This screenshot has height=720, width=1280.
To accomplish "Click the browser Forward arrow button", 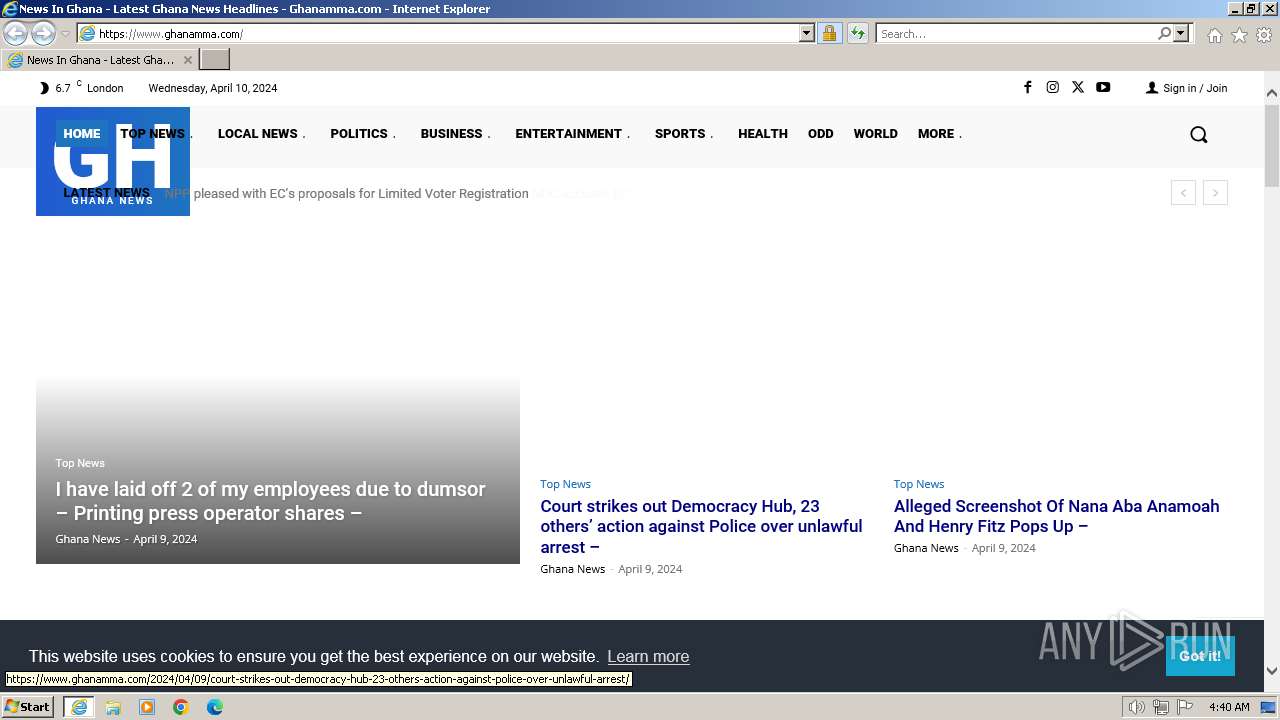I will click(x=43, y=33).
